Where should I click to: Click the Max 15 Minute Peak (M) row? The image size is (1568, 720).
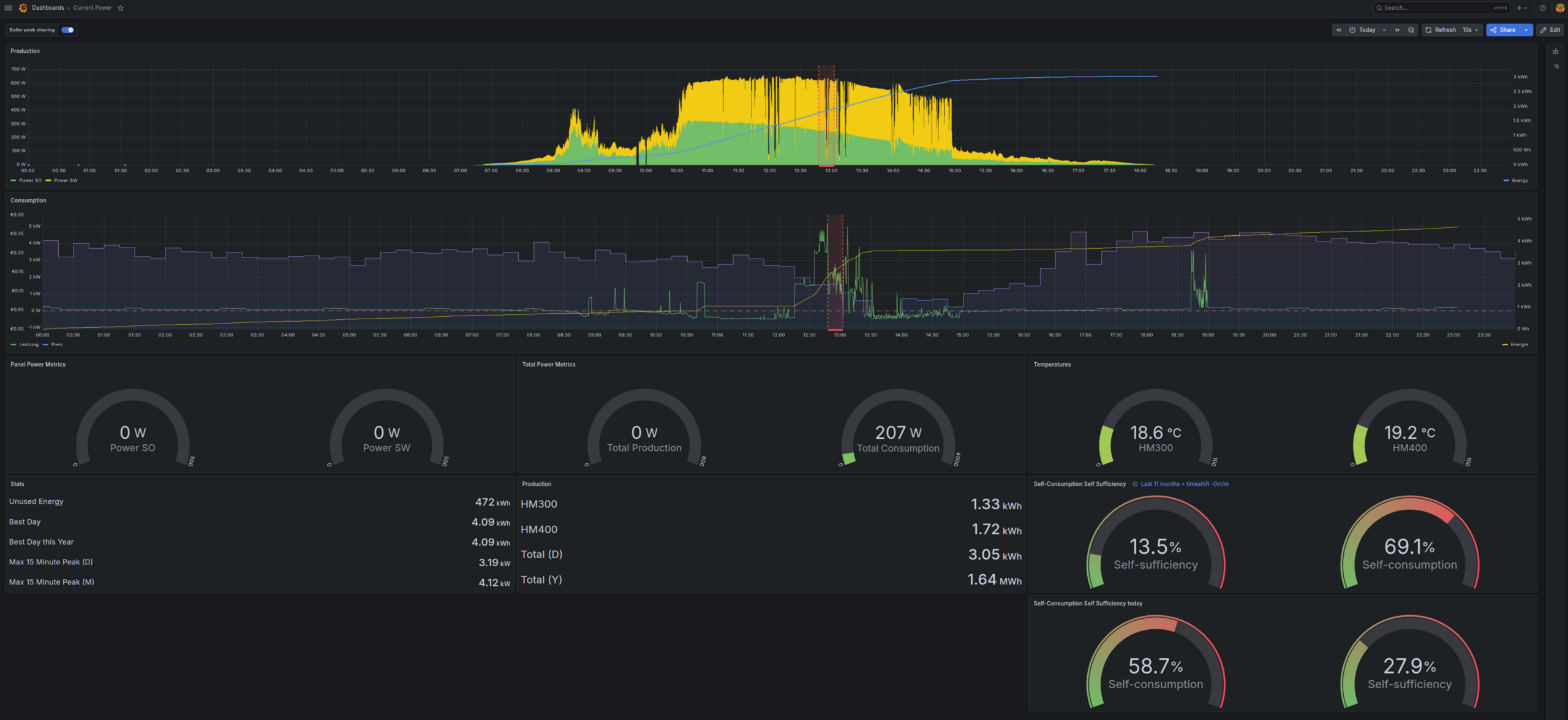[260, 582]
